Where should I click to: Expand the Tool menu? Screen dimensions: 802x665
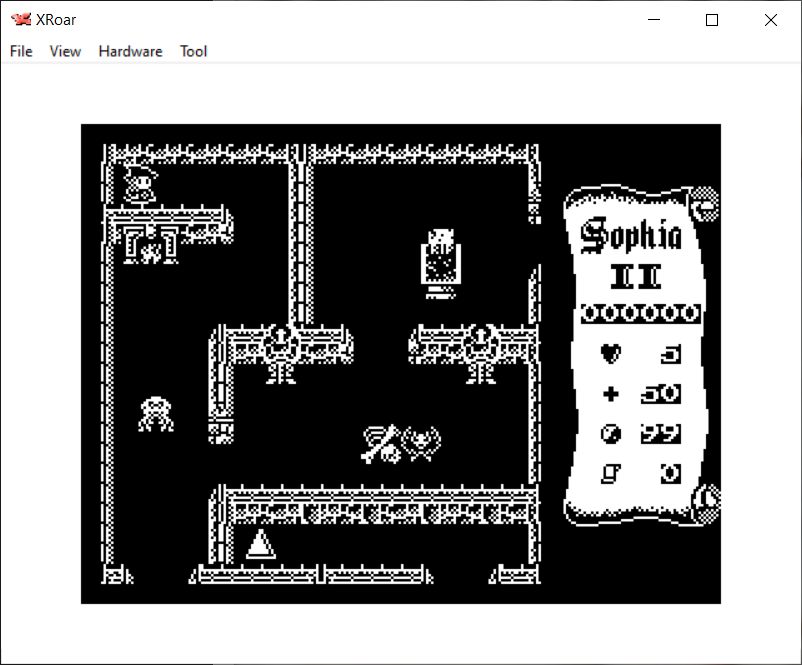pos(193,51)
